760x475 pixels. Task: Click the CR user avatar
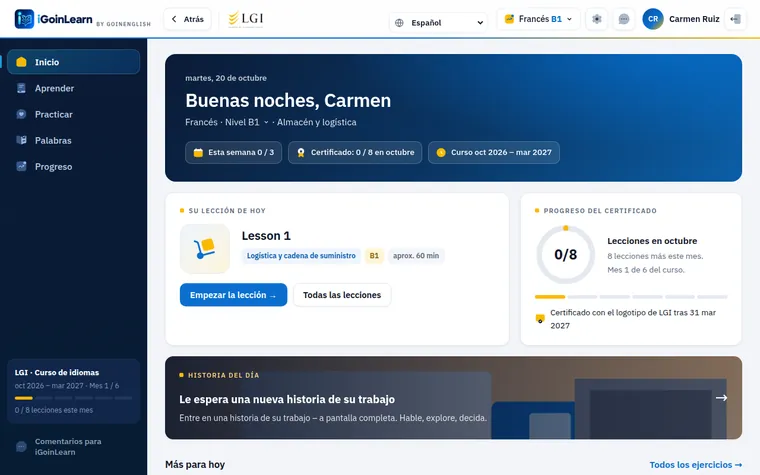653,19
